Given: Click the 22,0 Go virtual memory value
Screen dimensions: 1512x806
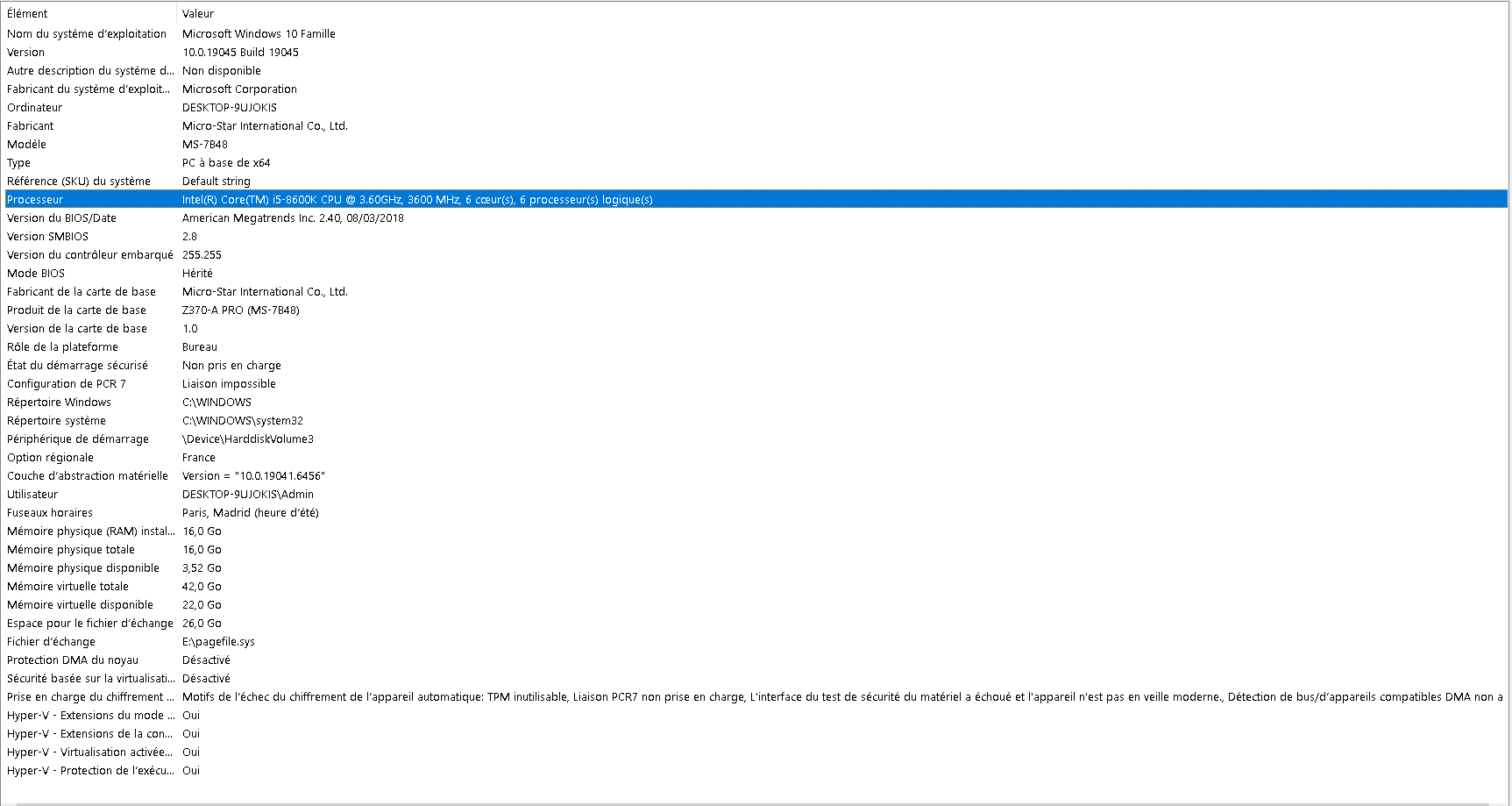Looking at the screenshot, I should point(202,604).
